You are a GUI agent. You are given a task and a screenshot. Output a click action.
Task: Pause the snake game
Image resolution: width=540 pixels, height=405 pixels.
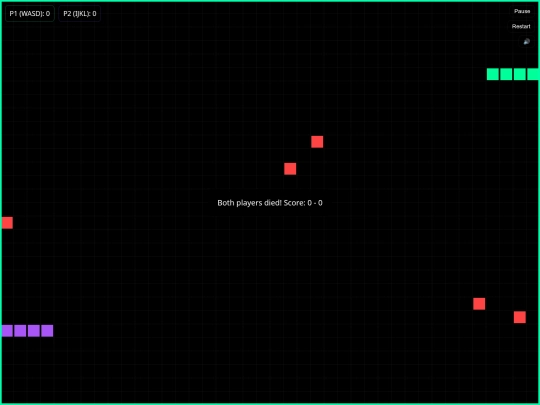click(x=522, y=11)
